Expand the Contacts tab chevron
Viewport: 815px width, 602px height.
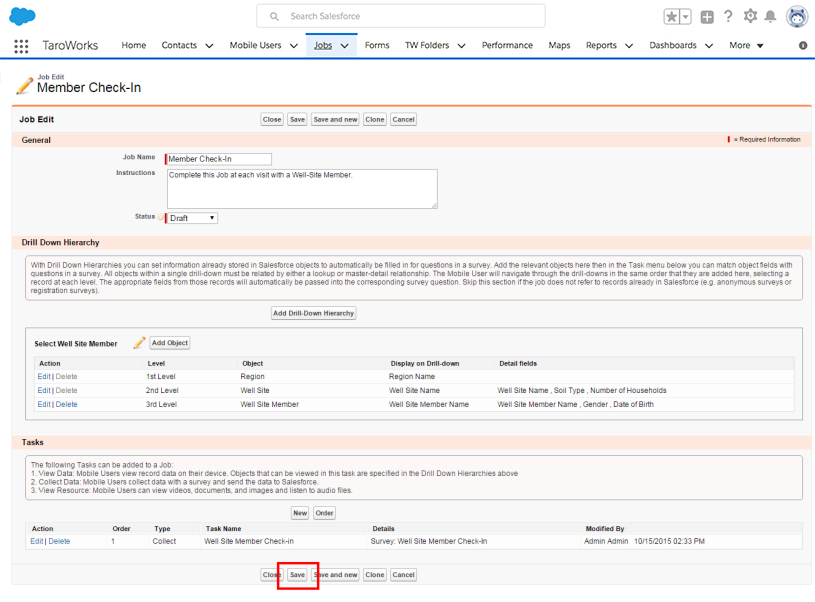tap(209, 46)
